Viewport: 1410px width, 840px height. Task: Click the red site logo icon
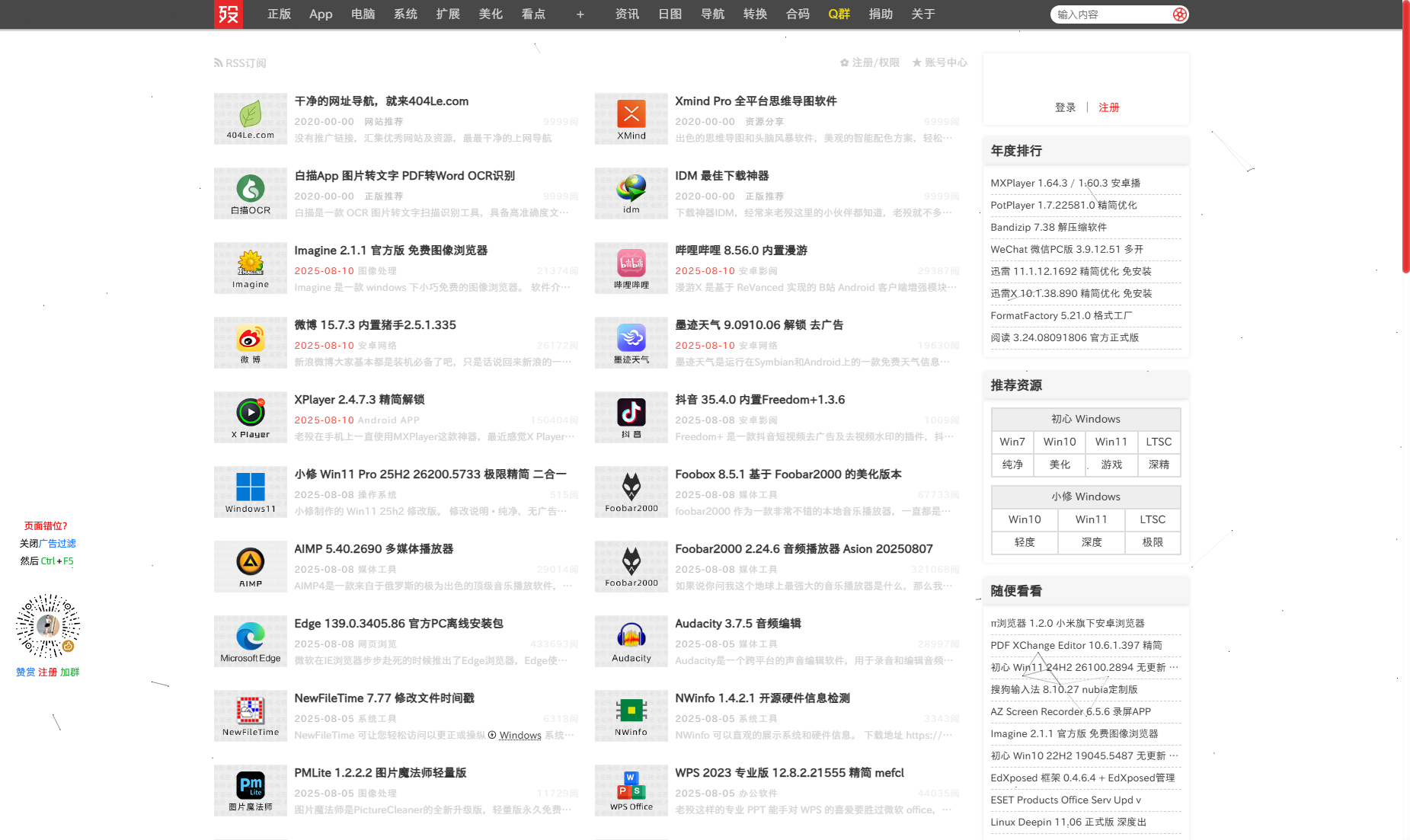click(x=229, y=14)
